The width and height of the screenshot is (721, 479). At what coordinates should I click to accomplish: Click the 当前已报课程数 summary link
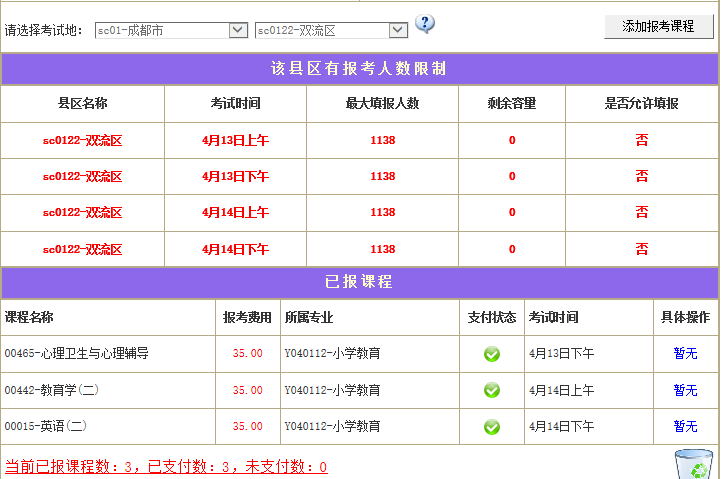166,467
